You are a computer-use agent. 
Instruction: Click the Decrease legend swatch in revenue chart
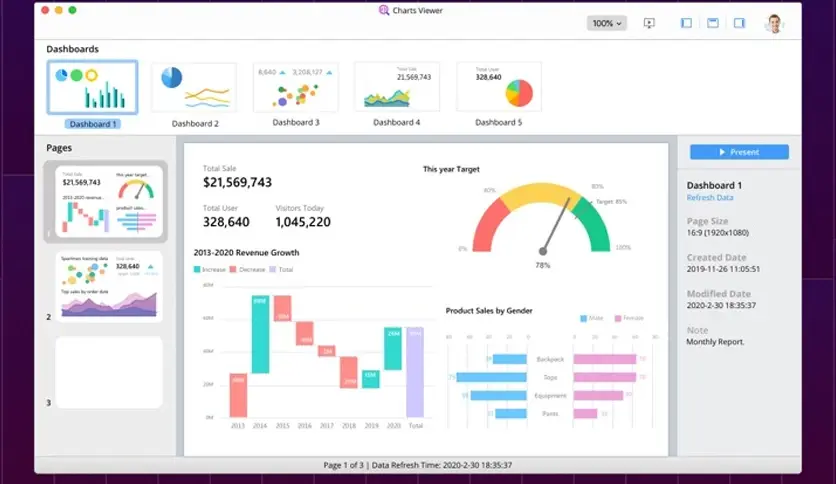click(233, 270)
